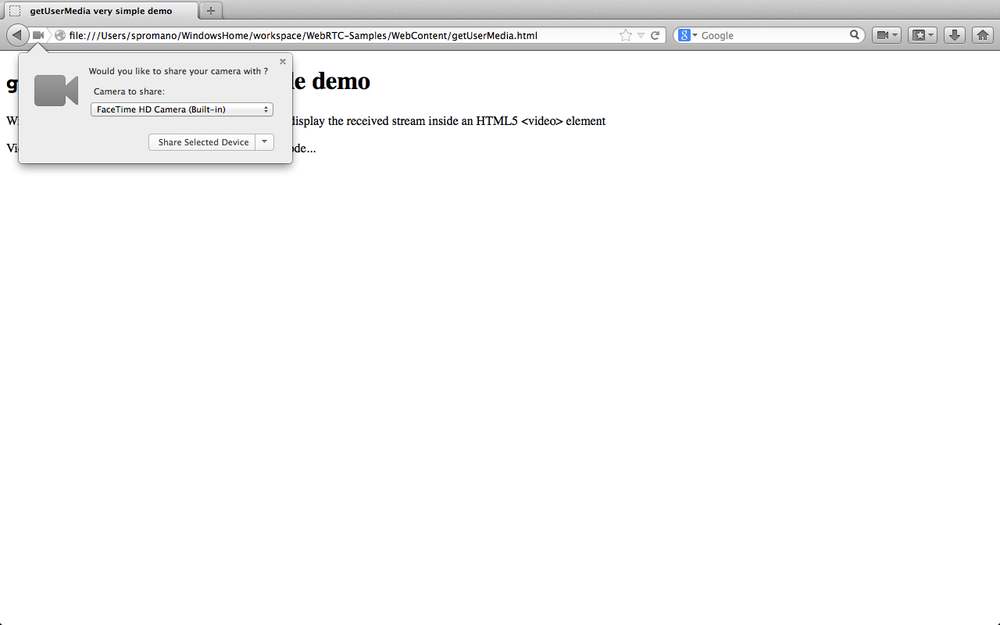Click the camera icon in the address bar
This screenshot has height=625, width=1000.
tap(37, 34)
